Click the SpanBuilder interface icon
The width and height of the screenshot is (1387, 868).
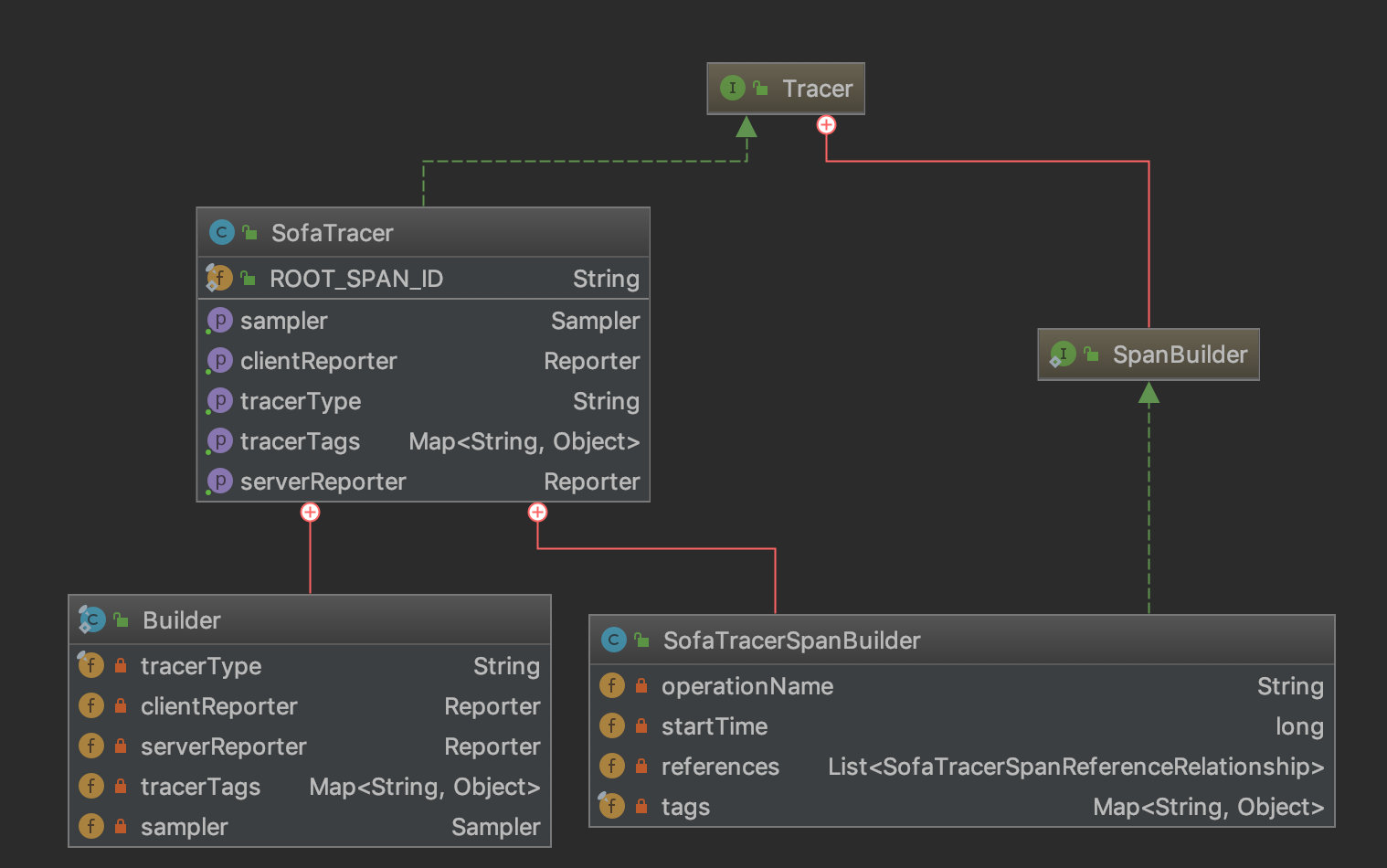point(1063,355)
